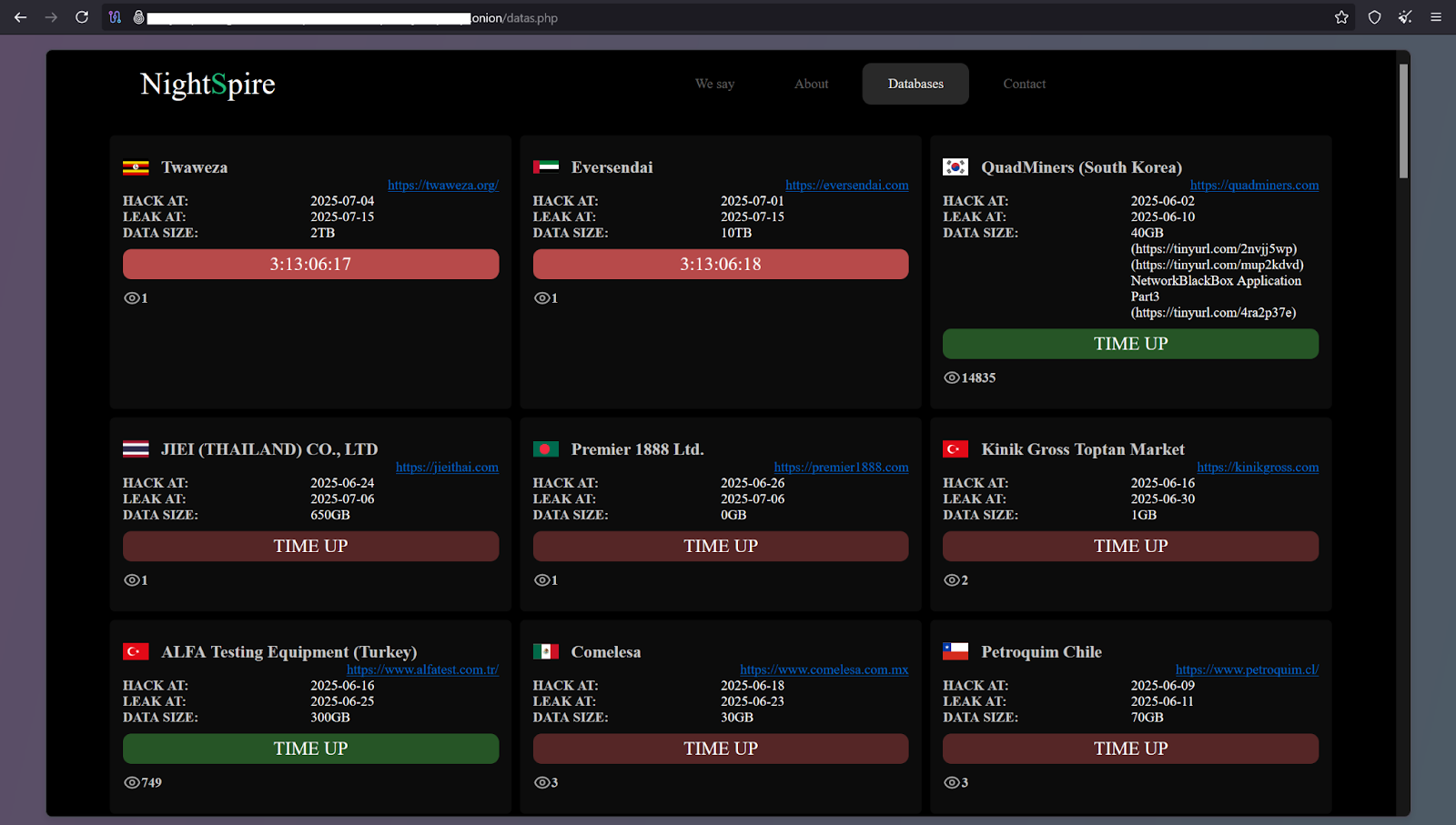This screenshot has height=825, width=1456.
Task: Open the comelesa.com.mx link
Action: pos(824,669)
